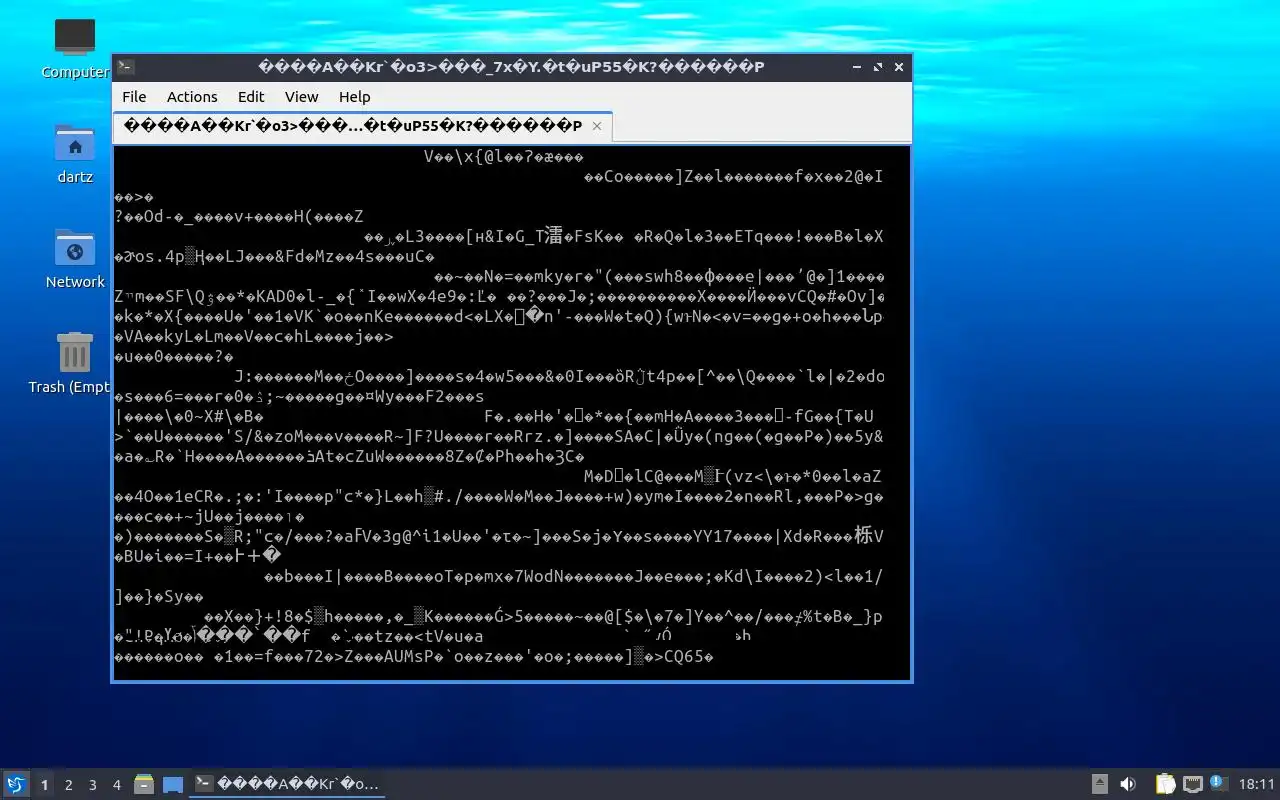
Task: Launch the file manager from the panel
Action: 144,785
